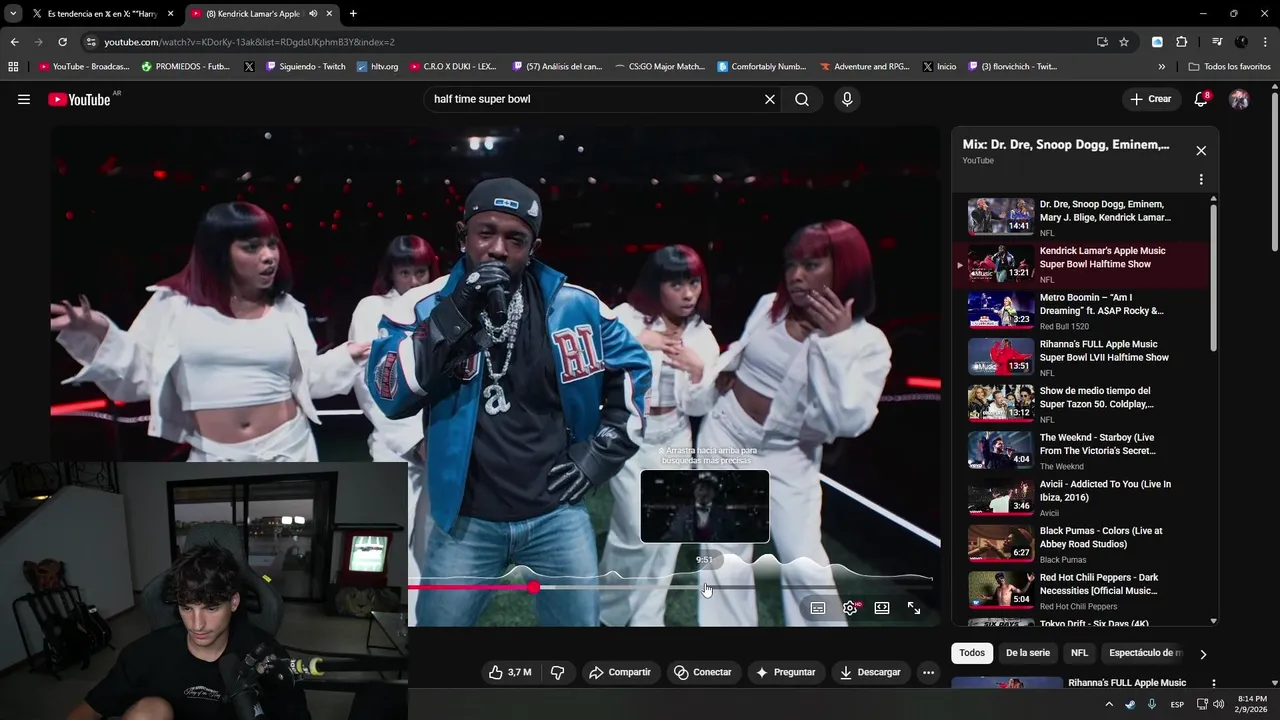
Task: Bookmark this page with star icon
Action: [x=1124, y=42]
